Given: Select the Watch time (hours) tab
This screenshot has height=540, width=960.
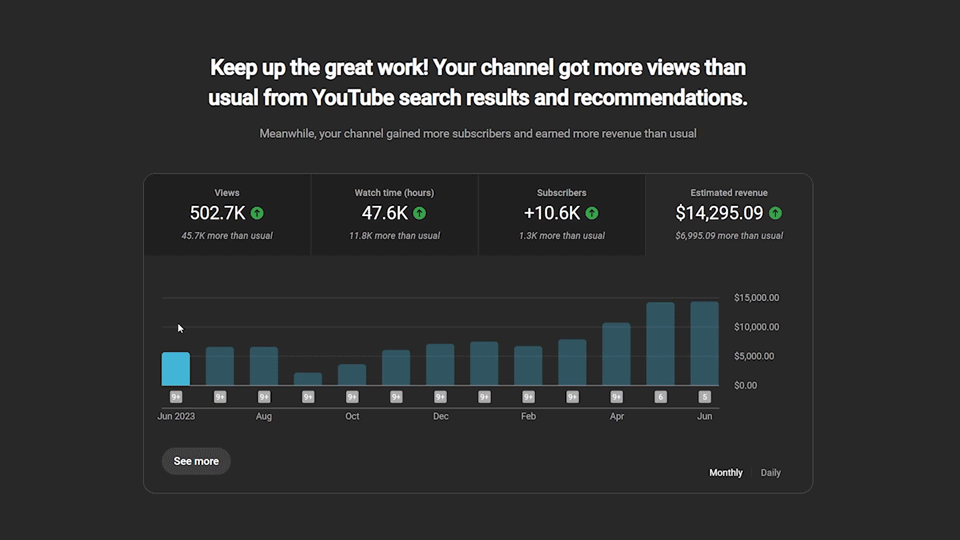Looking at the screenshot, I should pos(394,214).
